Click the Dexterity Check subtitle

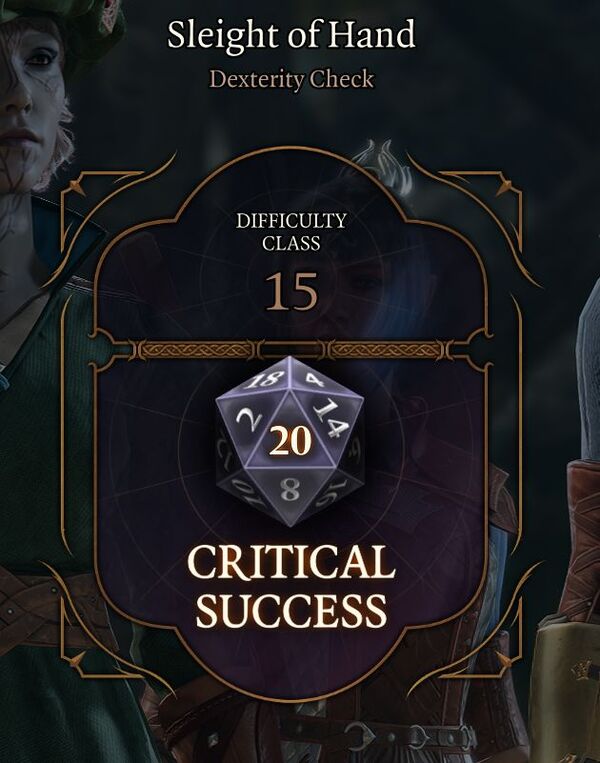coord(291,79)
